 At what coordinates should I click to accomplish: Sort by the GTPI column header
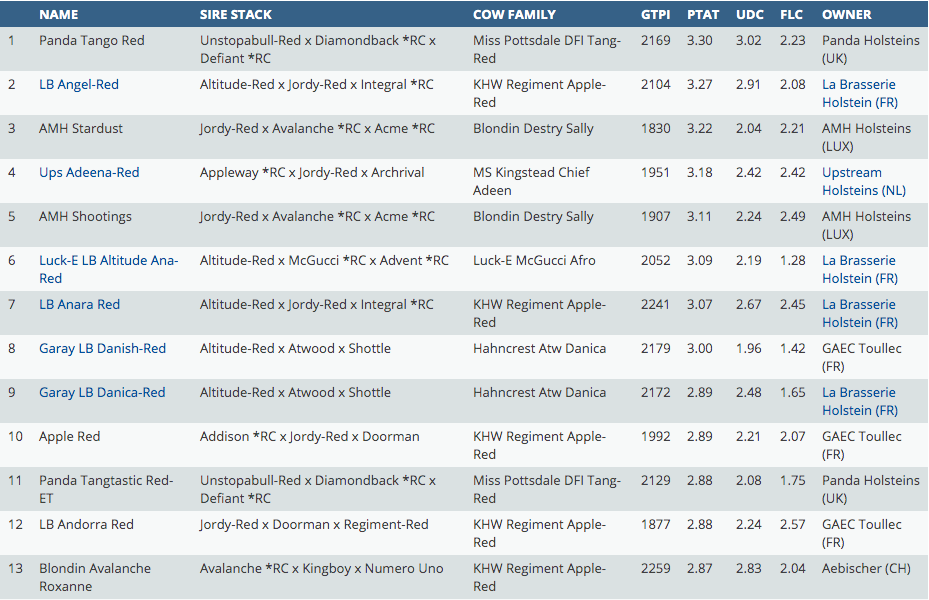coord(656,15)
